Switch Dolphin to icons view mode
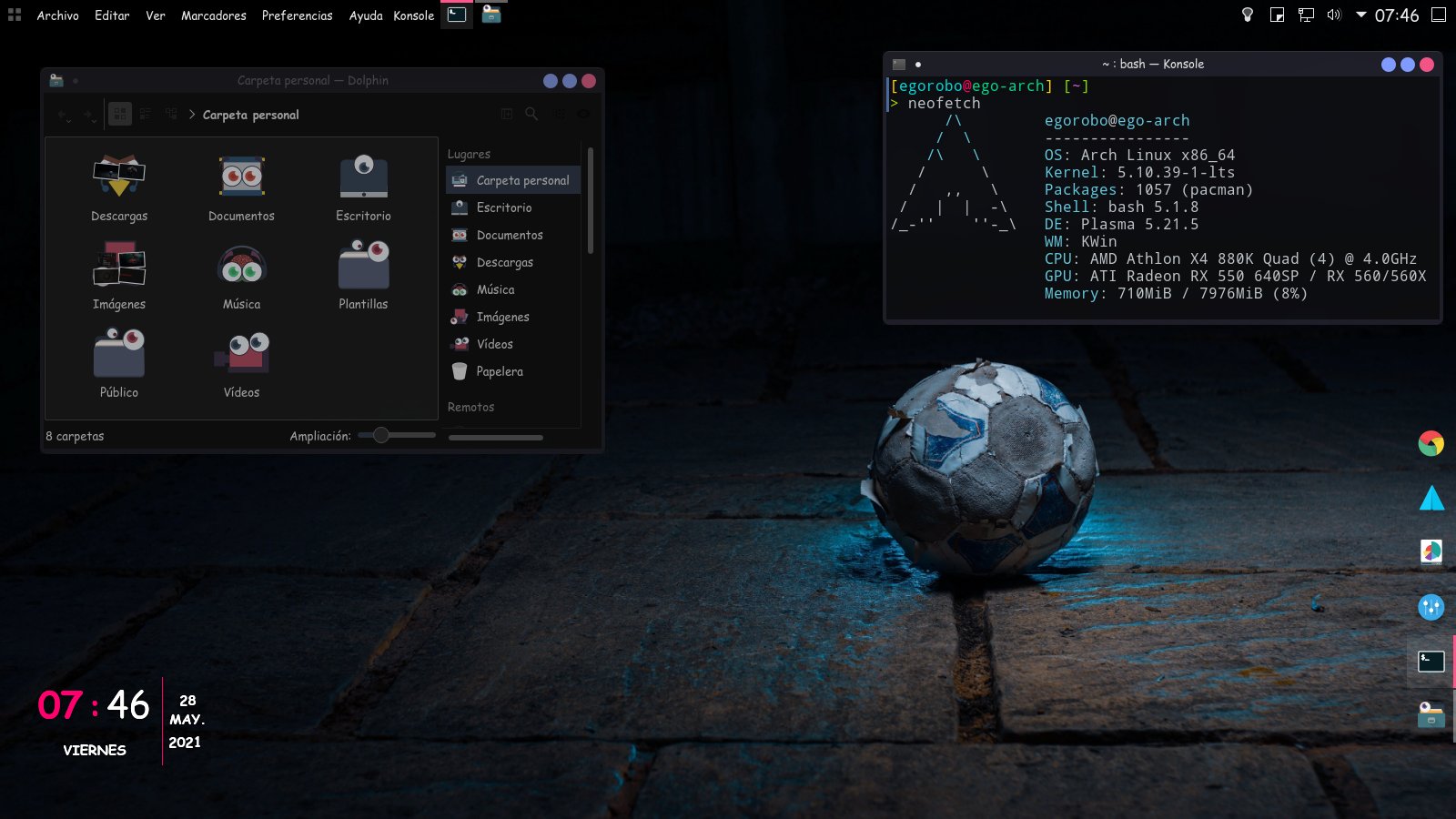 tap(119, 115)
